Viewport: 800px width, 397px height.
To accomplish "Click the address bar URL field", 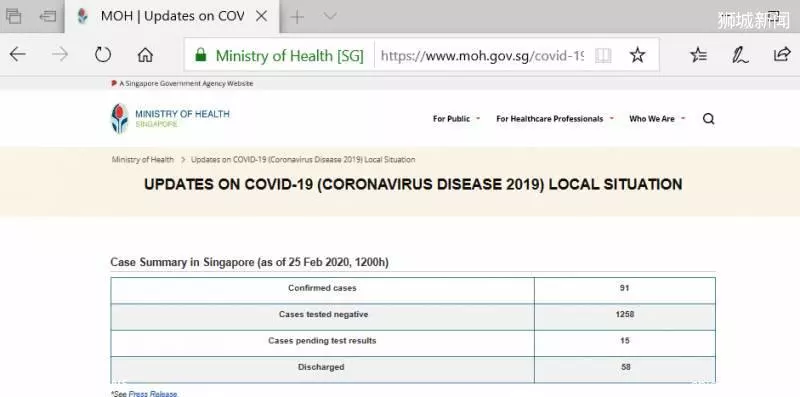I will click(x=482, y=55).
